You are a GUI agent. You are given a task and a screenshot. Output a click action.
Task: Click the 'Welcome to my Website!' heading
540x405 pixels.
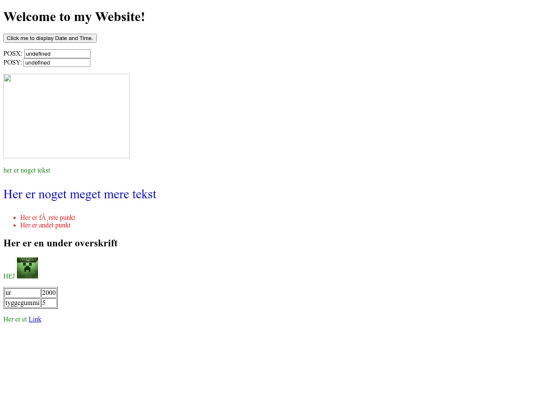pos(74,17)
